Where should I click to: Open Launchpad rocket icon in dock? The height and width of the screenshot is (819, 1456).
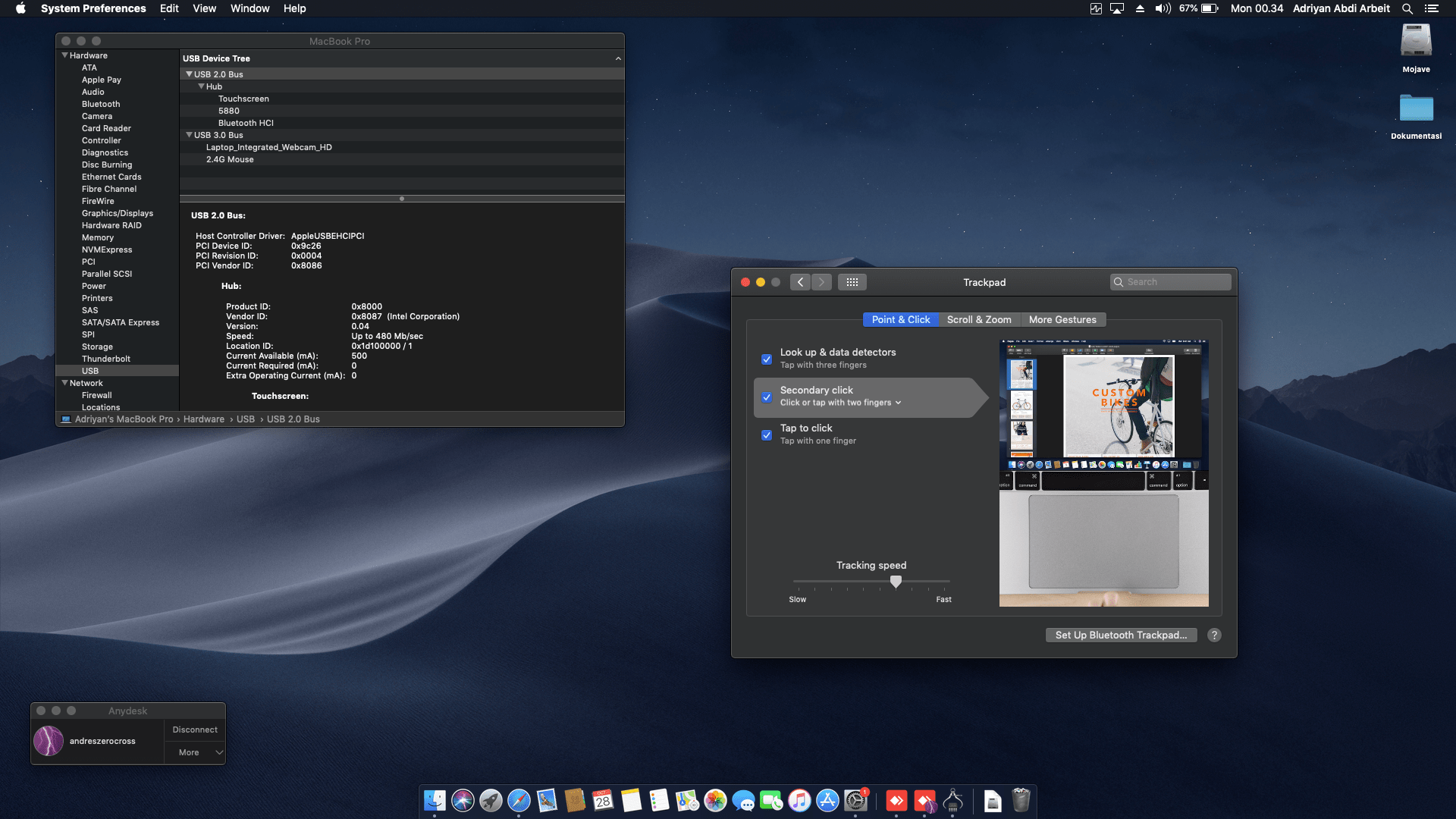[491, 800]
